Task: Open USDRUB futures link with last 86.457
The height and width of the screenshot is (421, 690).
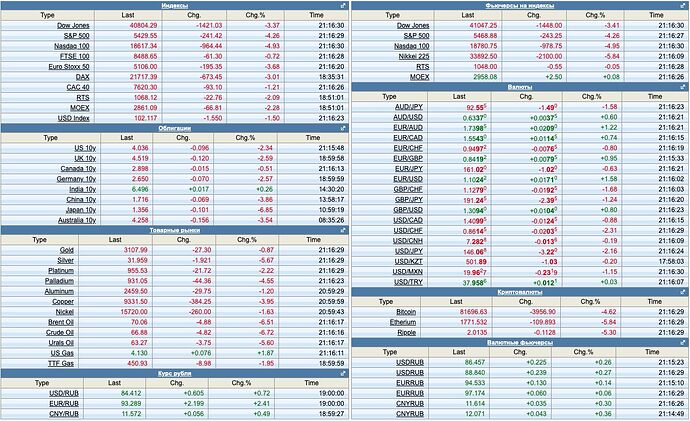Action: pyautogui.click(x=410, y=362)
